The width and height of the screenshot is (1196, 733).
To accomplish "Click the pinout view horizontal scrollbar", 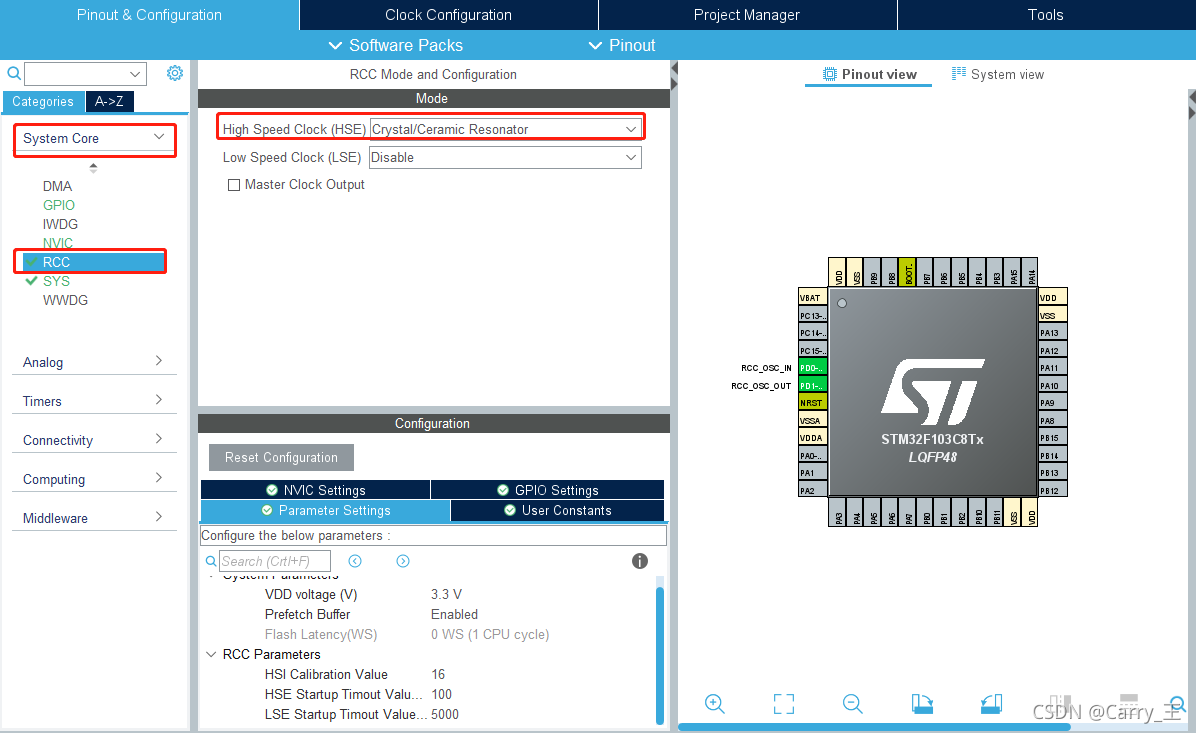I will tap(874, 727).
